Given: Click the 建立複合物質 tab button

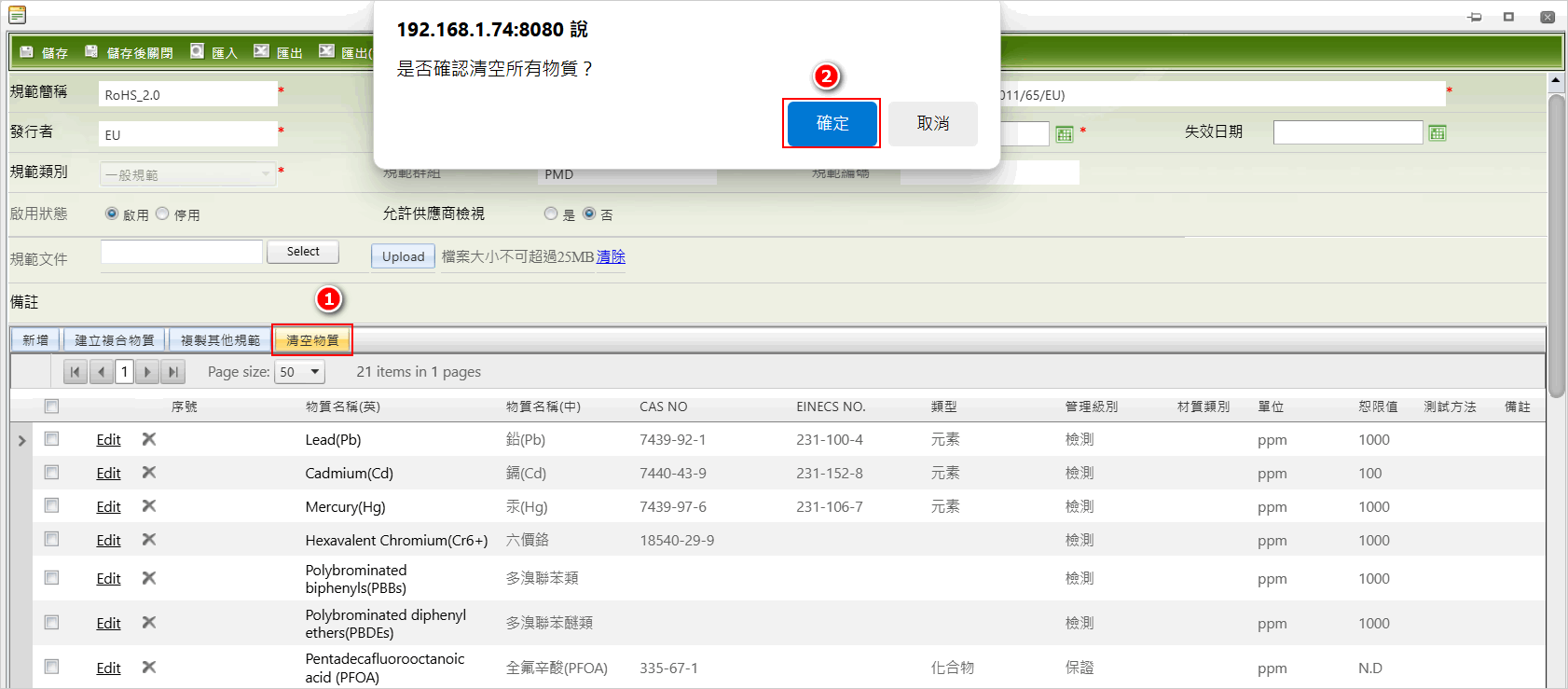Looking at the screenshot, I should pyautogui.click(x=115, y=340).
